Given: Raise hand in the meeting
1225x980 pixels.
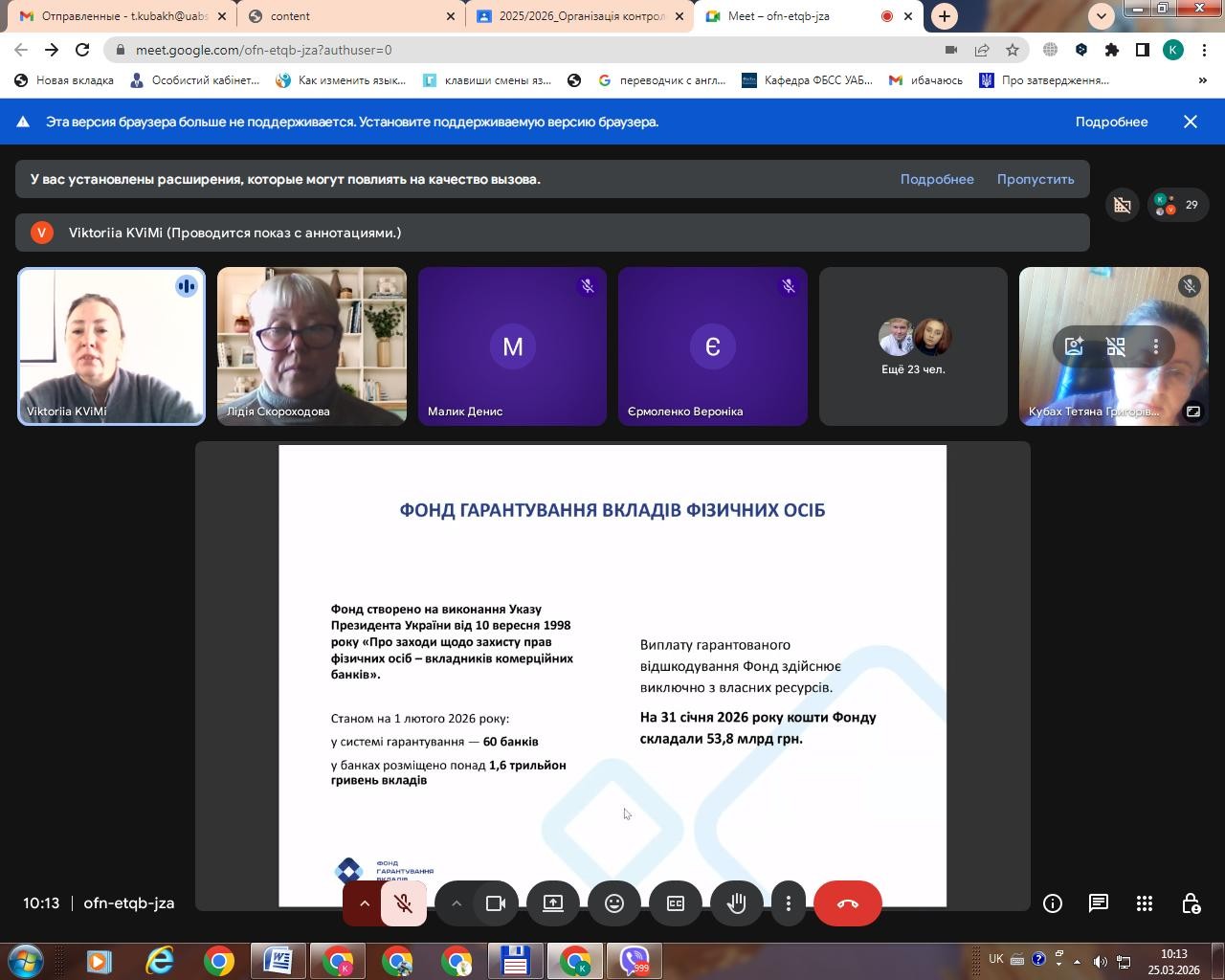Looking at the screenshot, I should tap(736, 903).
